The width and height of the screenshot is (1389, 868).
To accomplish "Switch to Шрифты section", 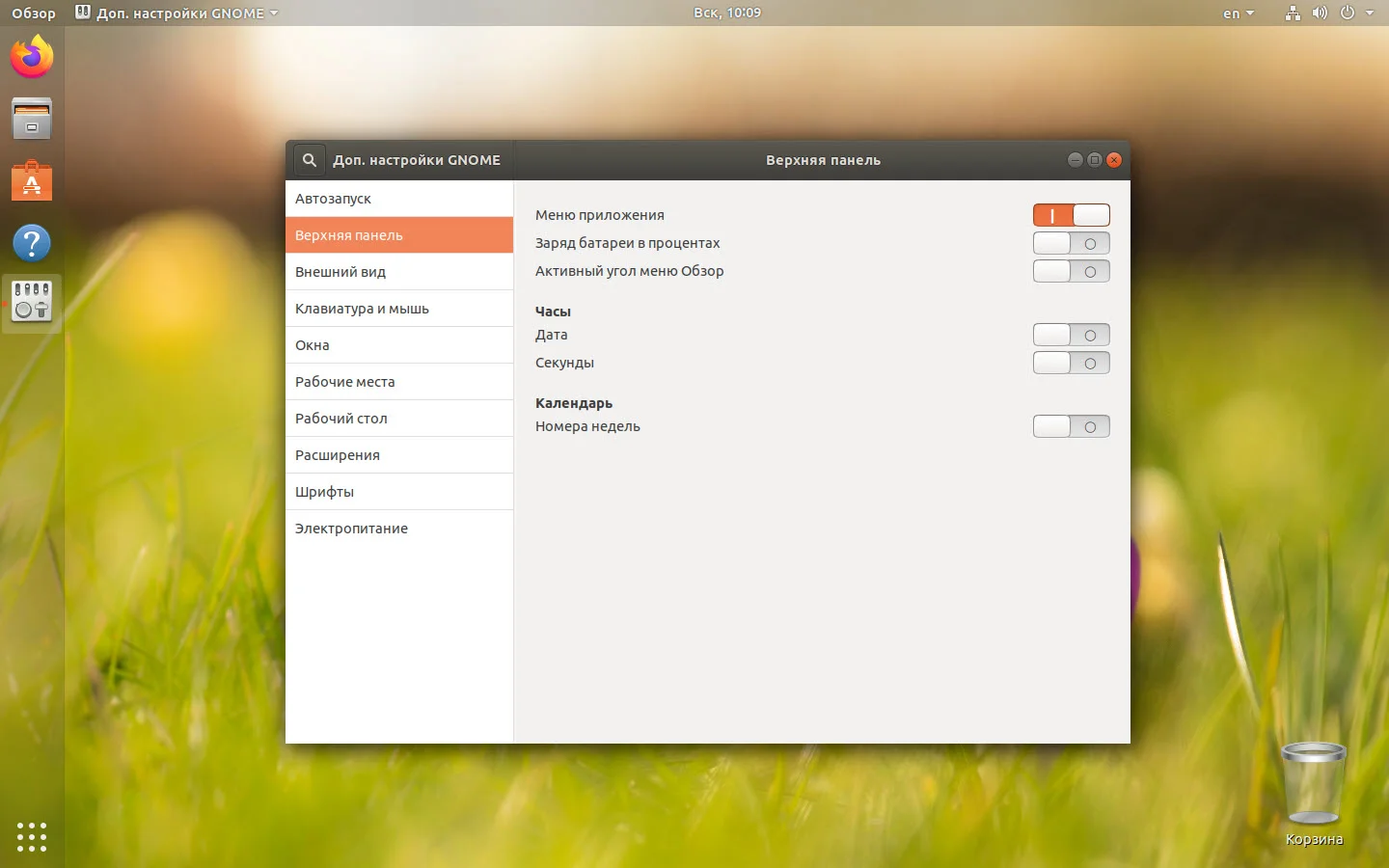I will point(399,492).
